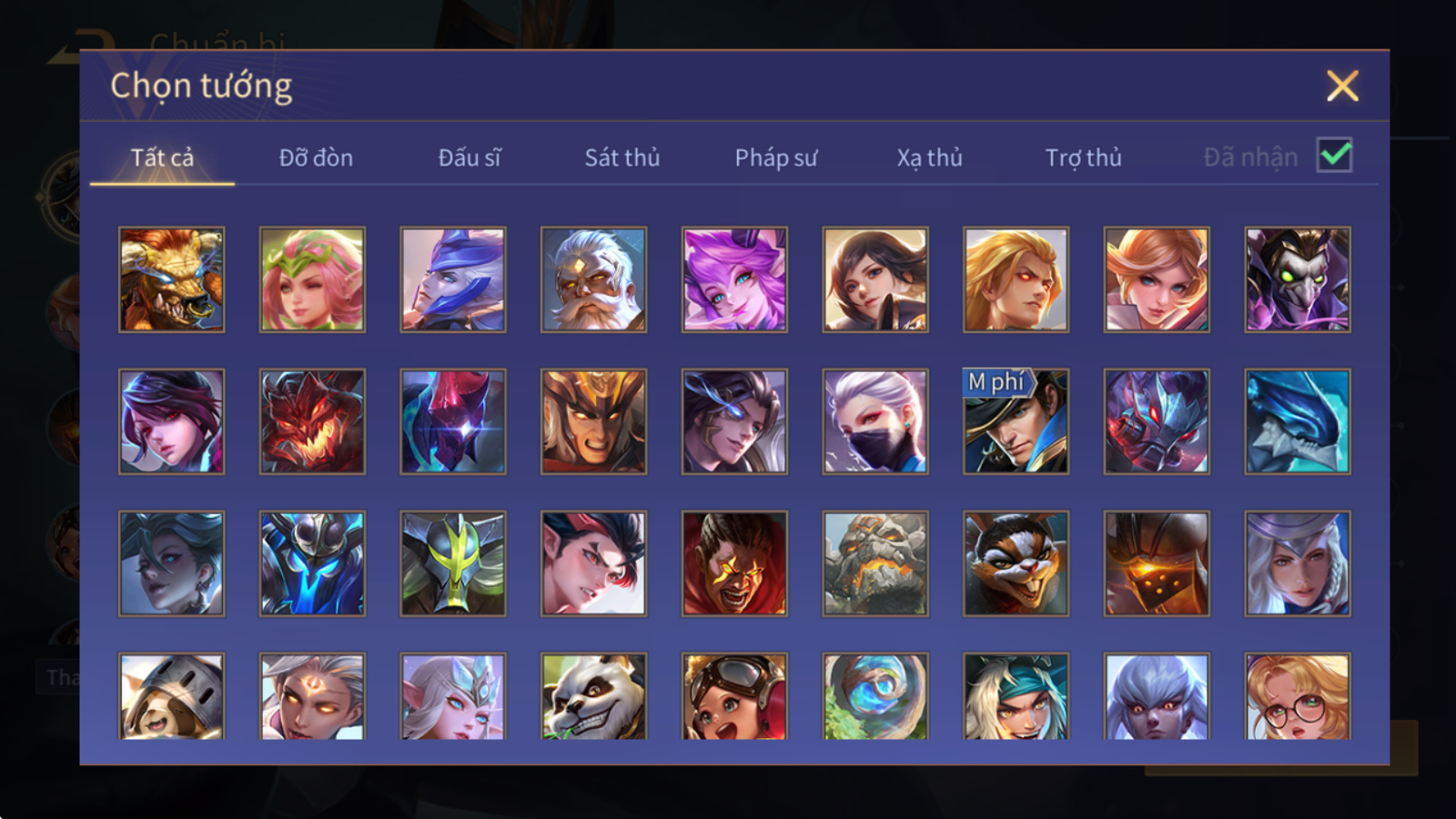
Task: Select the blue dragon hero portrait
Action: pyautogui.click(x=1298, y=421)
